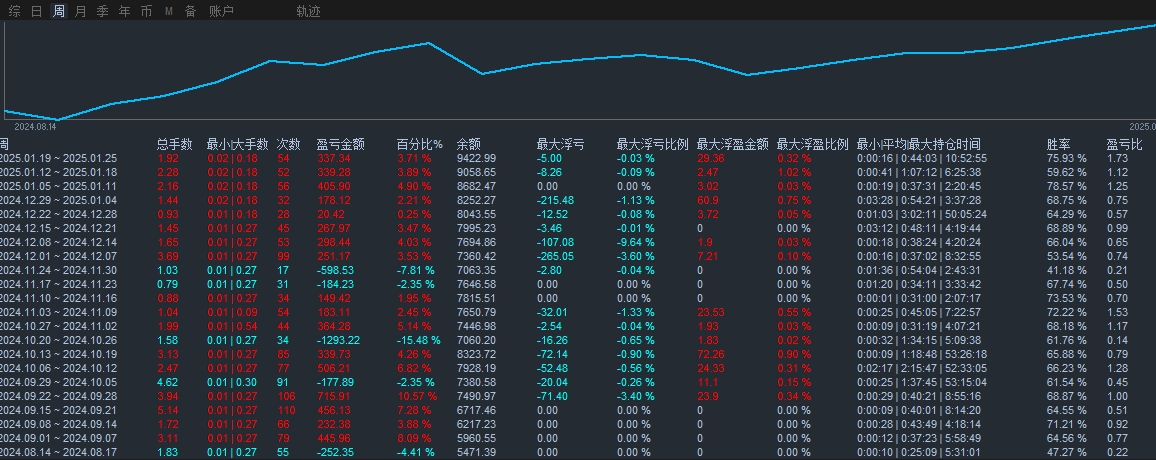The image size is (1156, 460).
Task: Sort by the 余额 column header
Action: click(x=469, y=144)
